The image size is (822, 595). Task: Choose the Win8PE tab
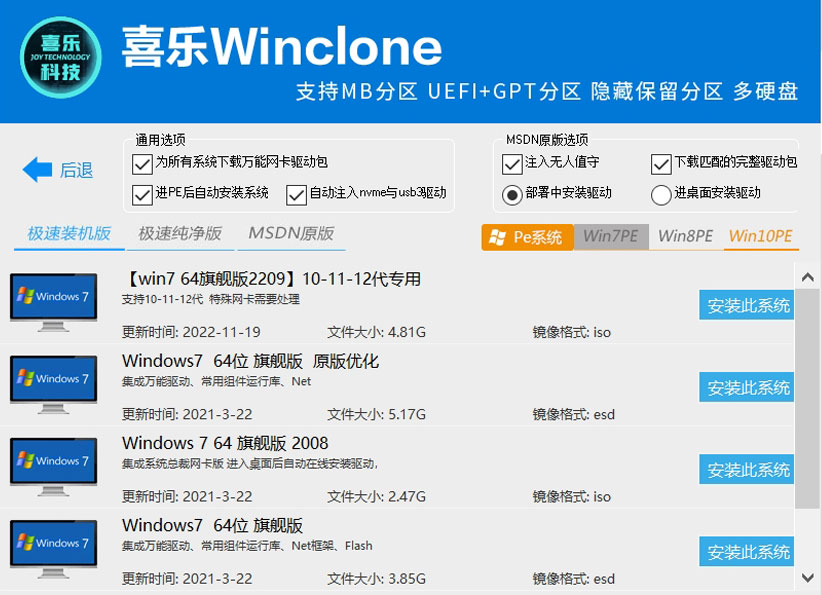686,236
